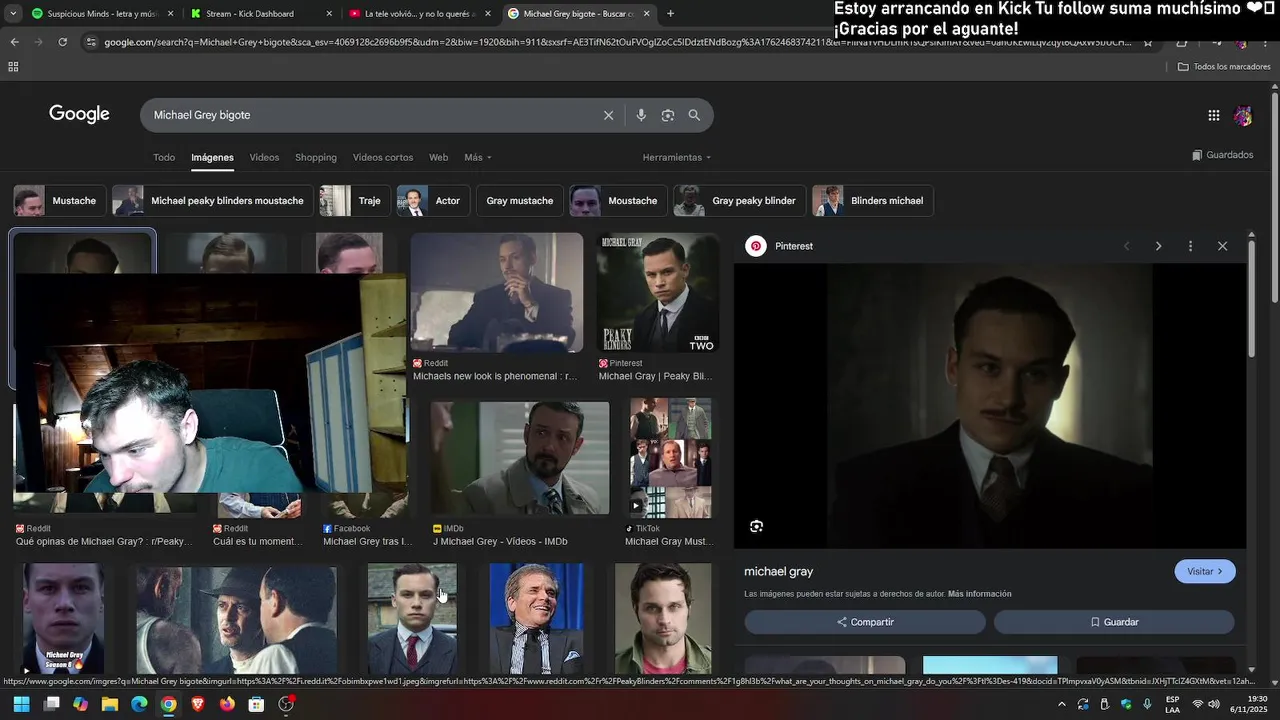
Task: Open the TikTok Michael Gray Must... collage result
Action: point(670,458)
